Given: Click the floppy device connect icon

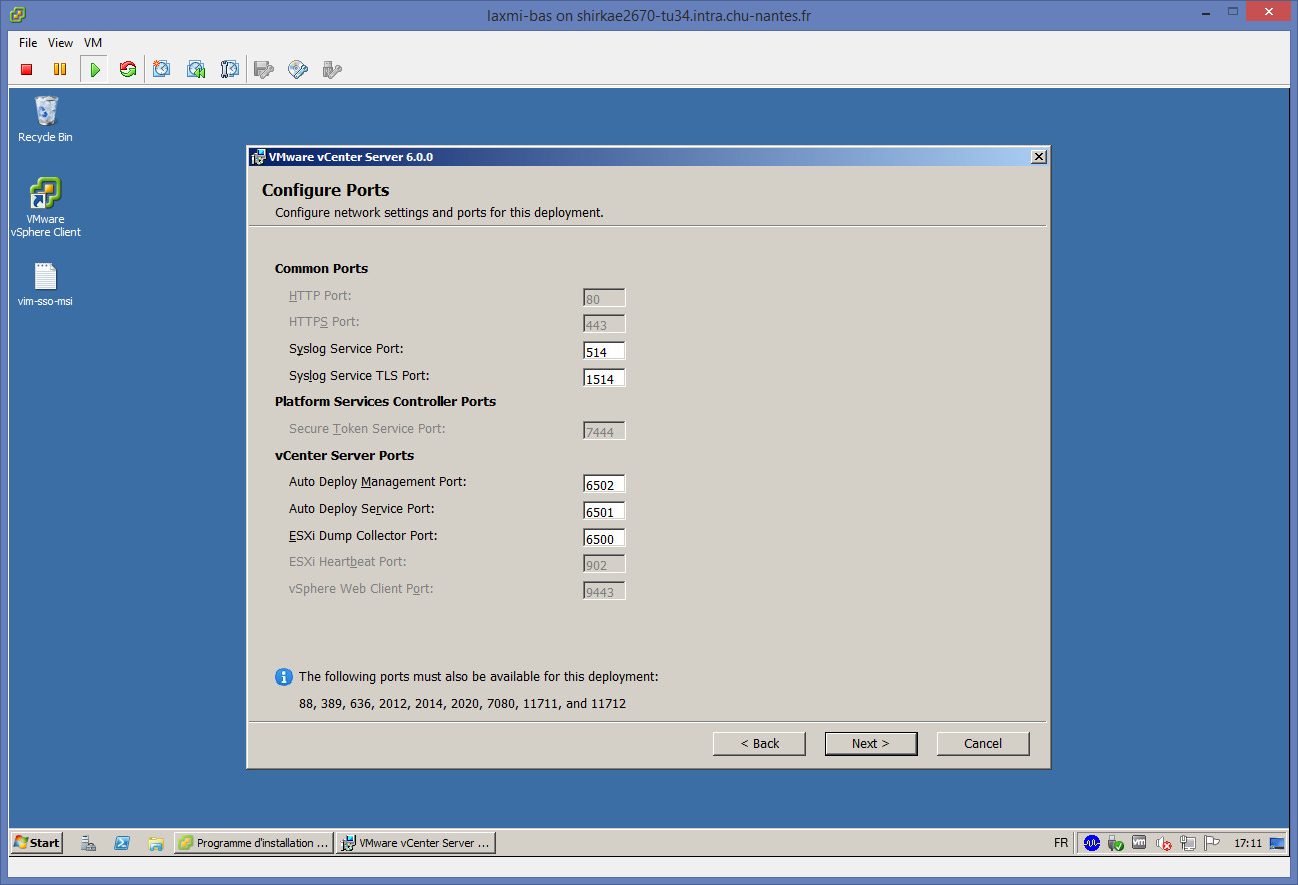Looking at the screenshot, I should coord(264,70).
